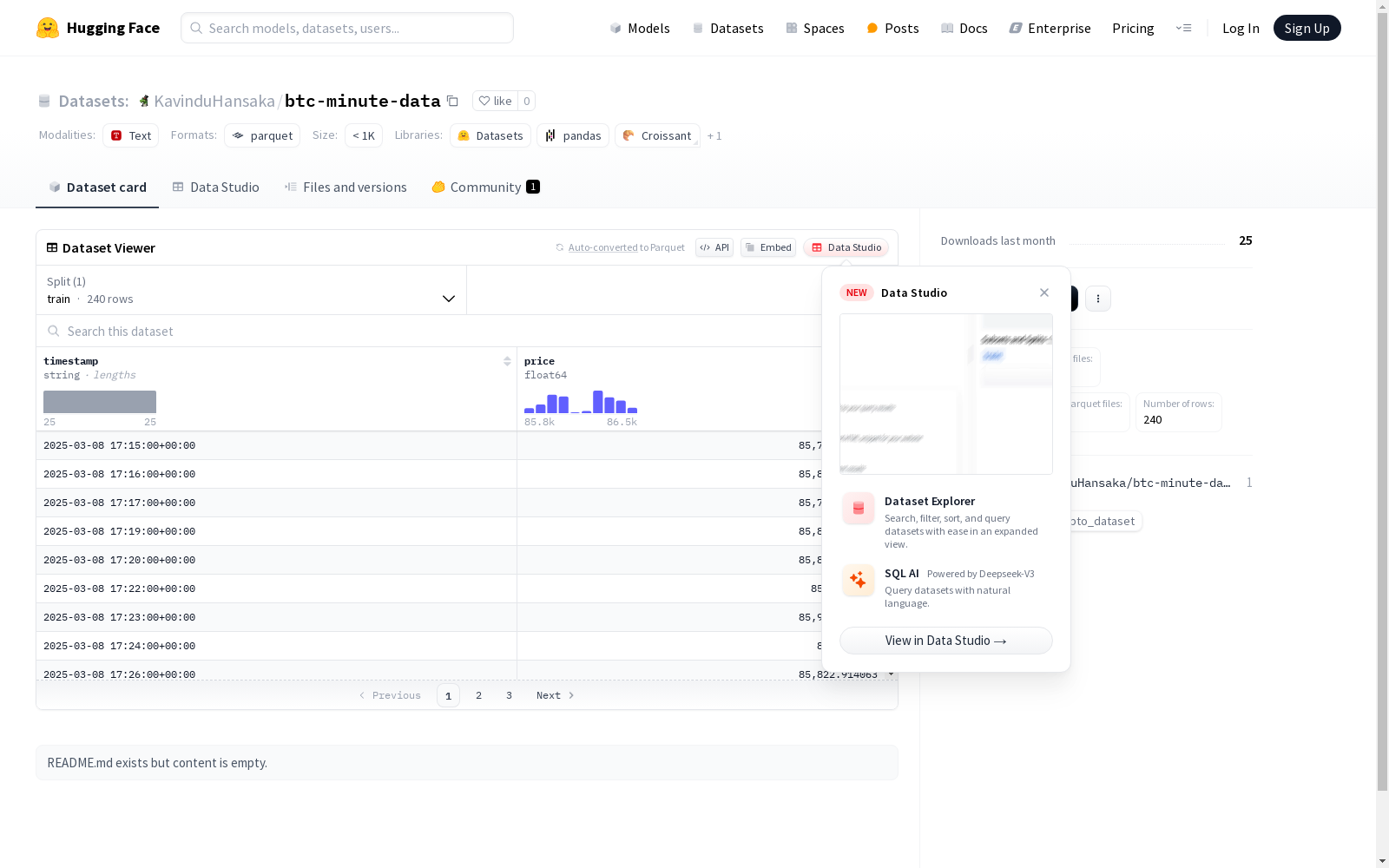Show the +1 additional libraries
Image resolution: width=1389 pixels, height=868 pixels.
714,135
